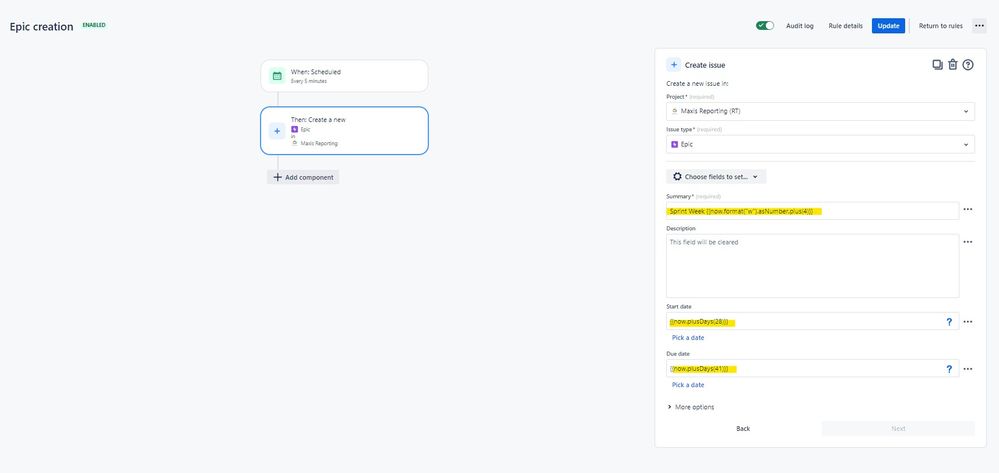Click into the Description text area
This screenshot has width=999, height=473.
[x=812, y=266]
